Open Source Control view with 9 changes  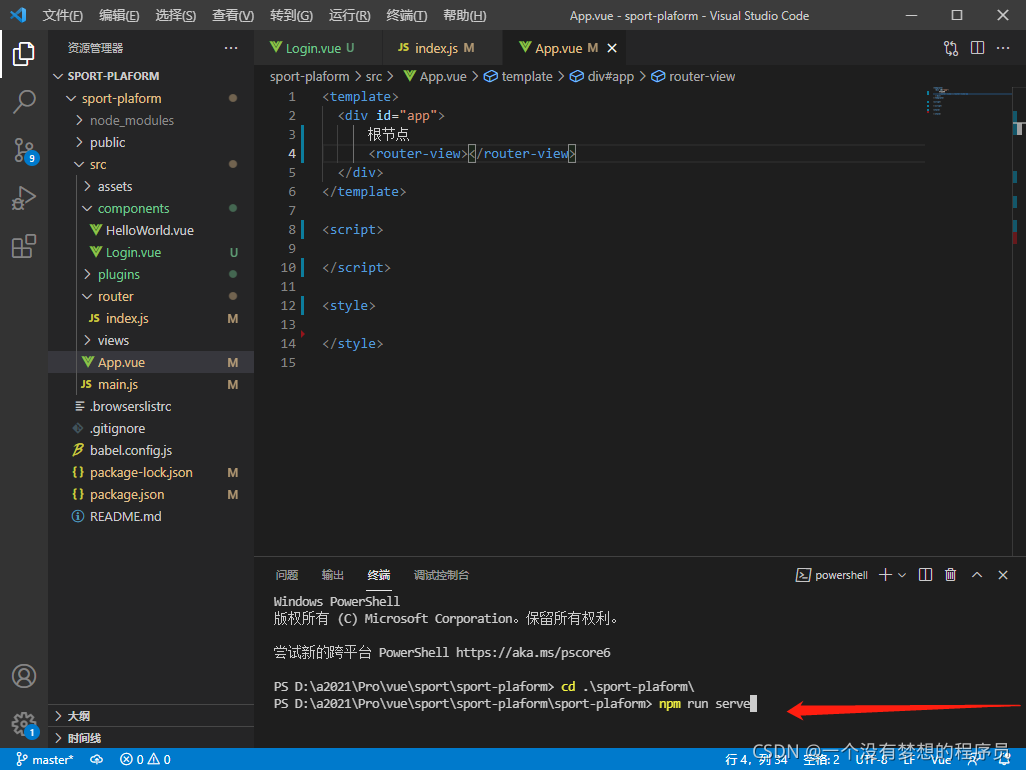tap(25, 150)
